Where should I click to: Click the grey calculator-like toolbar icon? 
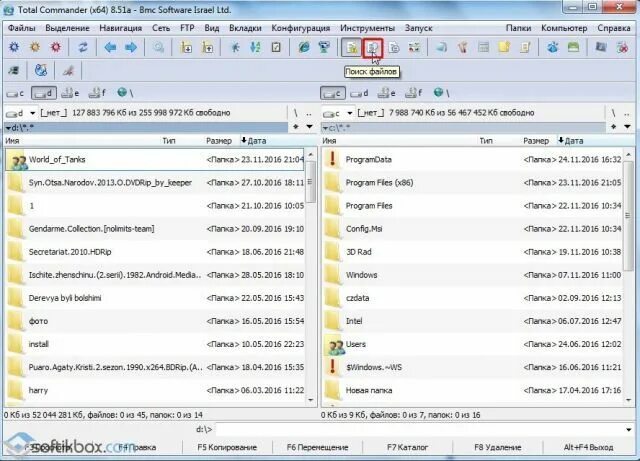click(483, 47)
